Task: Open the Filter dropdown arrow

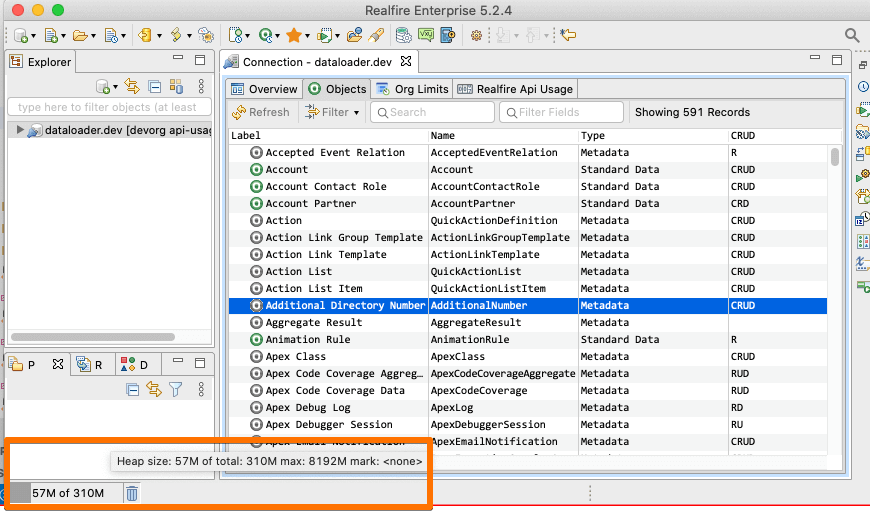Action: click(356, 113)
